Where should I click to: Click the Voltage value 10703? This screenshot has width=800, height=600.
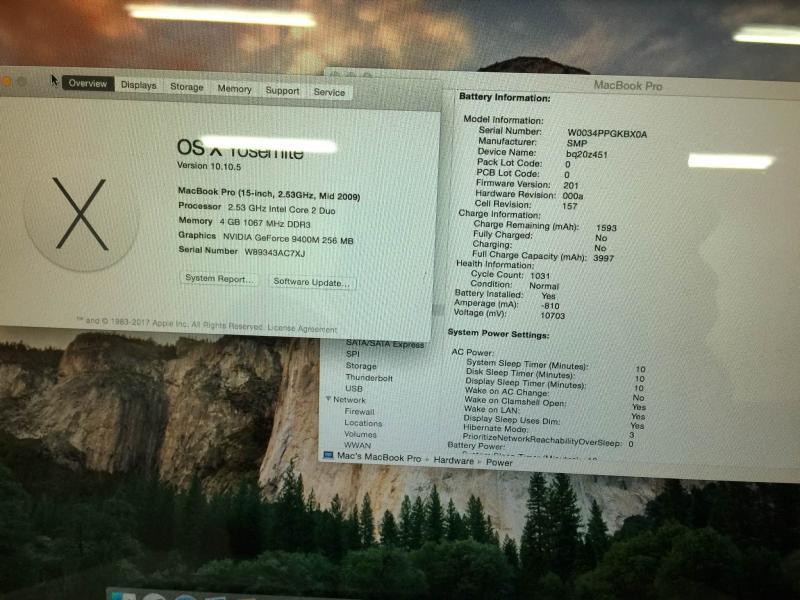553,315
